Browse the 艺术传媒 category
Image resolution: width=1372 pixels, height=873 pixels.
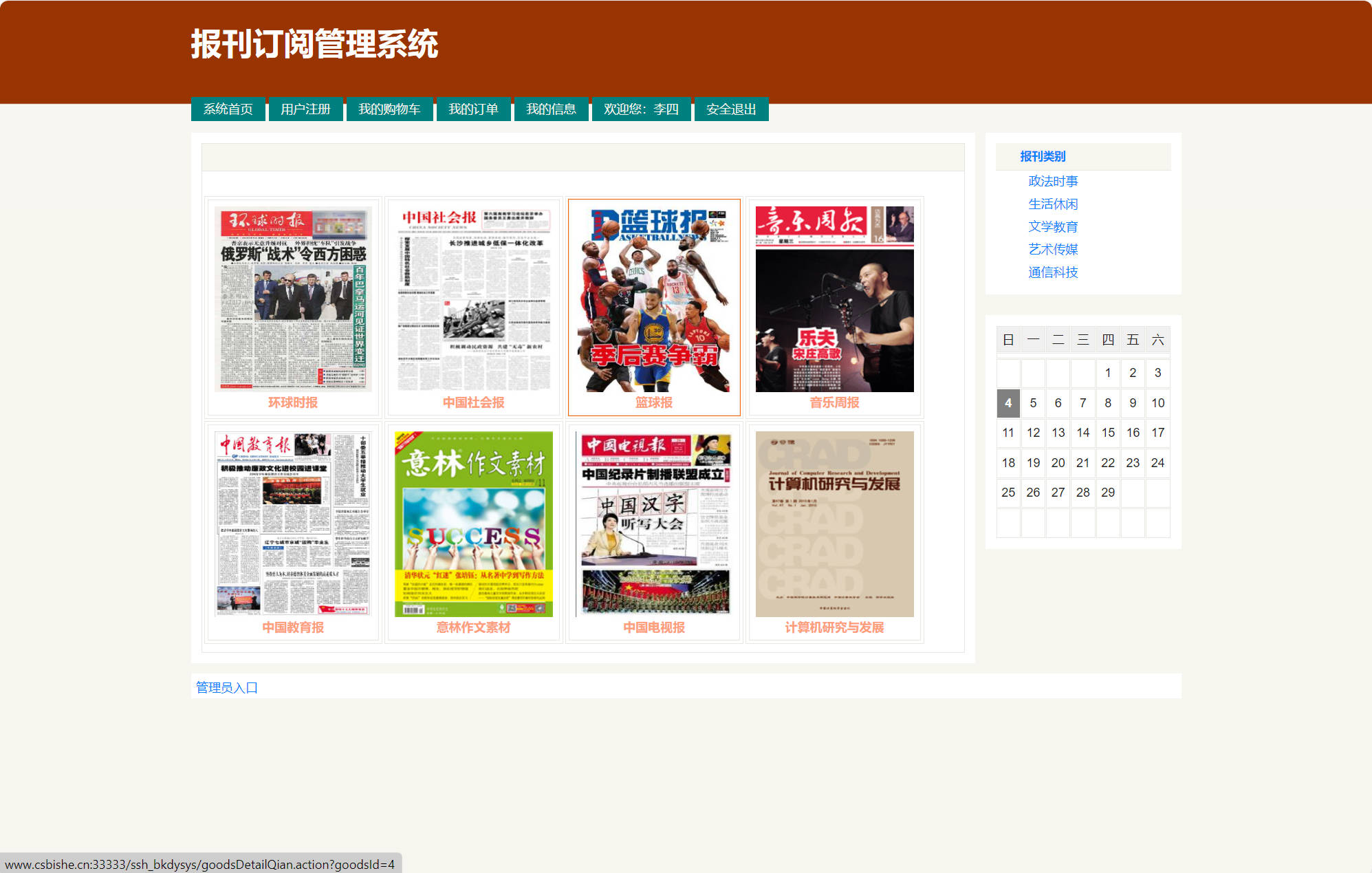point(1052,249)
